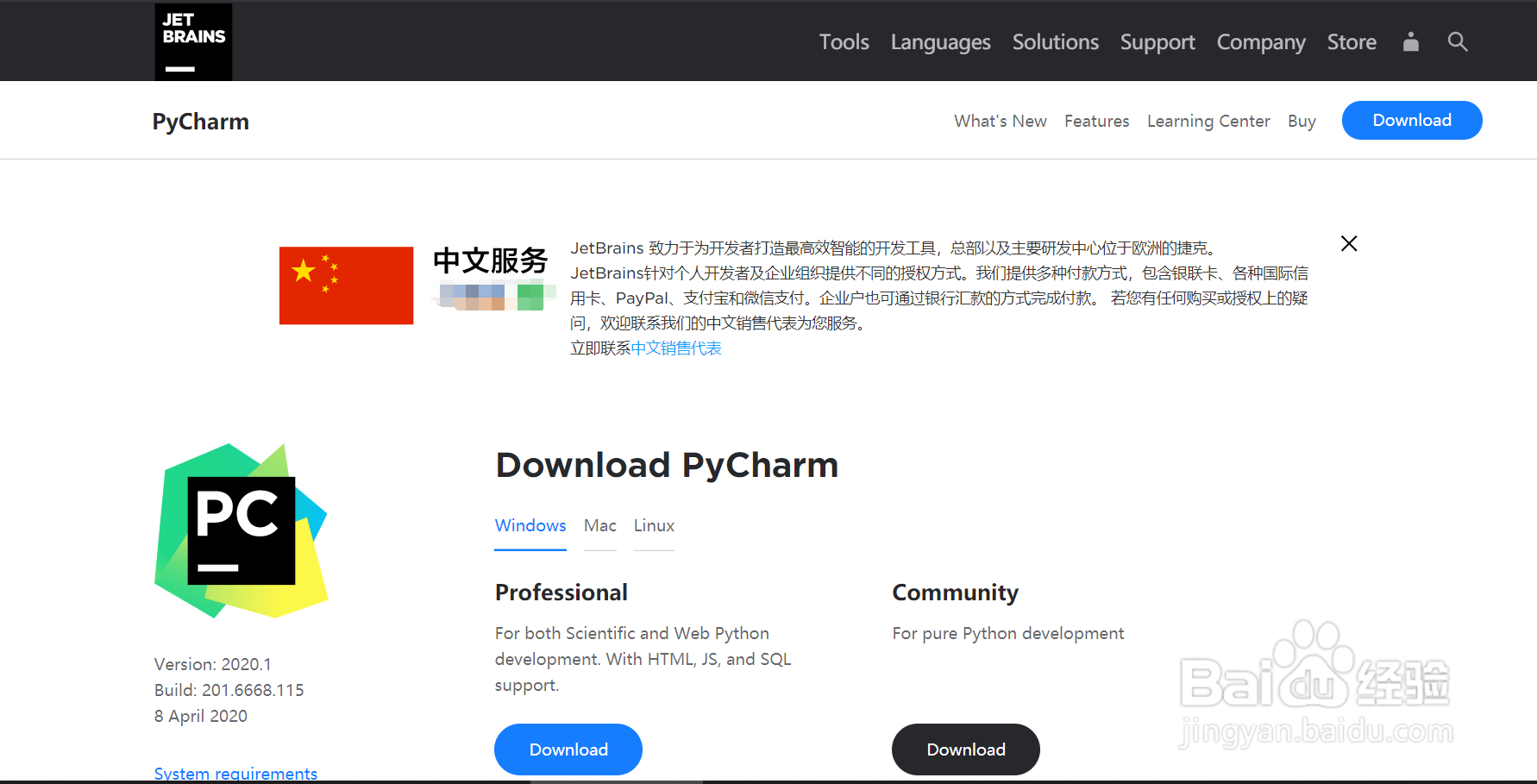Switch to the Linux tab

654,525
